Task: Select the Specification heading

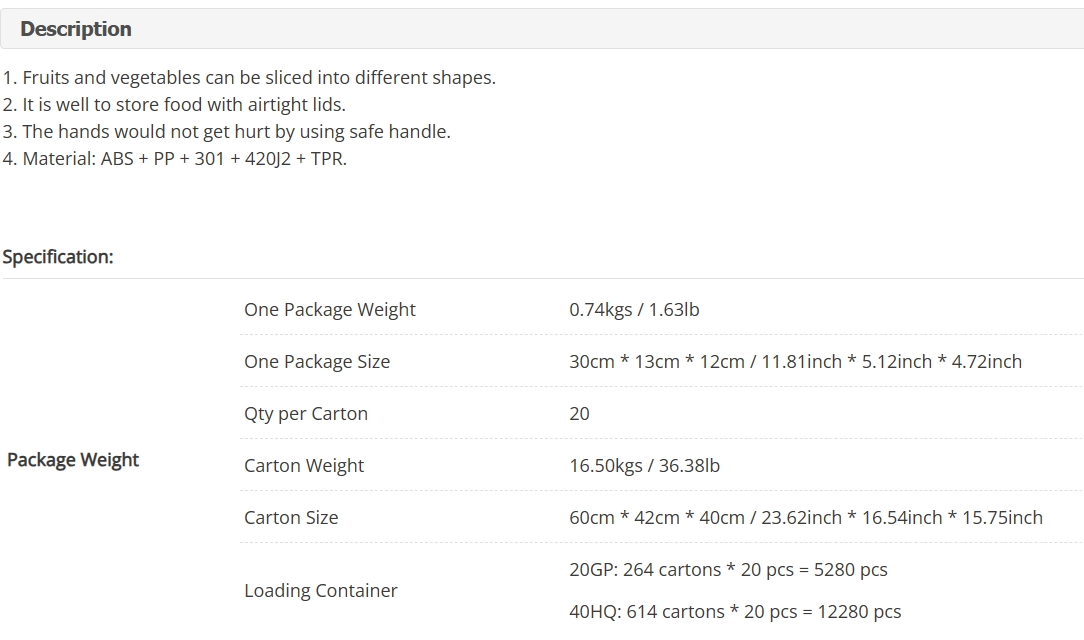Action: [58, 257]
